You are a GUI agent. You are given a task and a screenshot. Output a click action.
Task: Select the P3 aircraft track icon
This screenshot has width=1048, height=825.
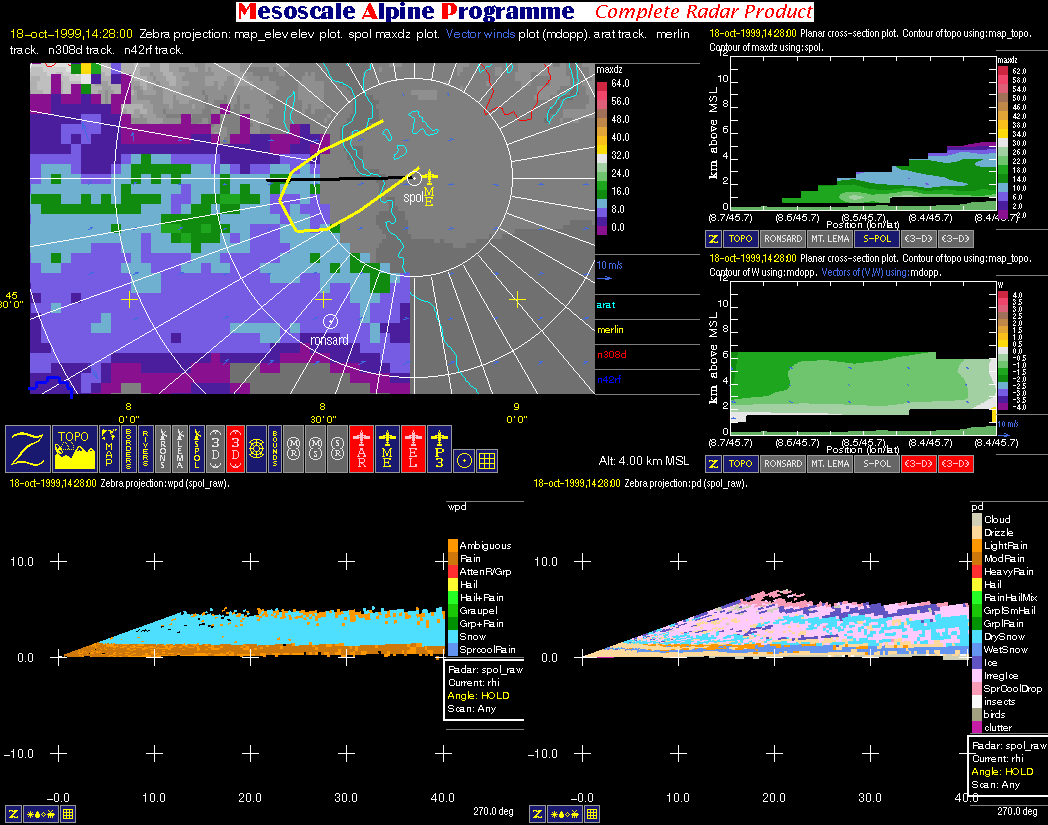point(439,449)
